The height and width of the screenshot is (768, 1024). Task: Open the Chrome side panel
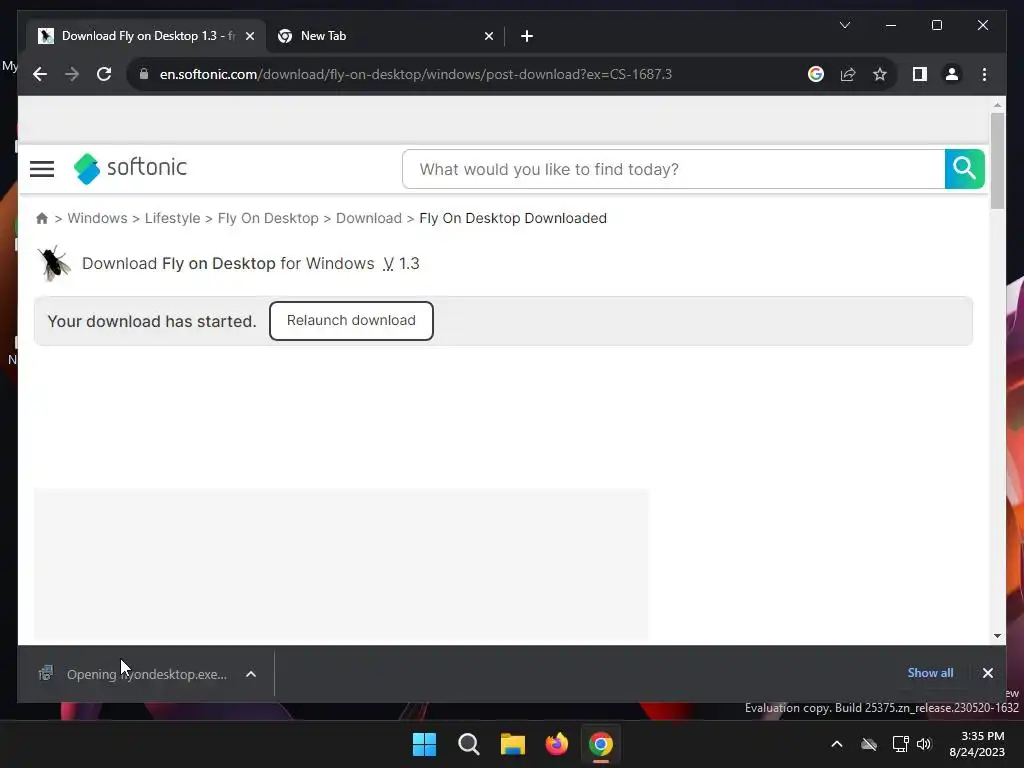point(920,74)
